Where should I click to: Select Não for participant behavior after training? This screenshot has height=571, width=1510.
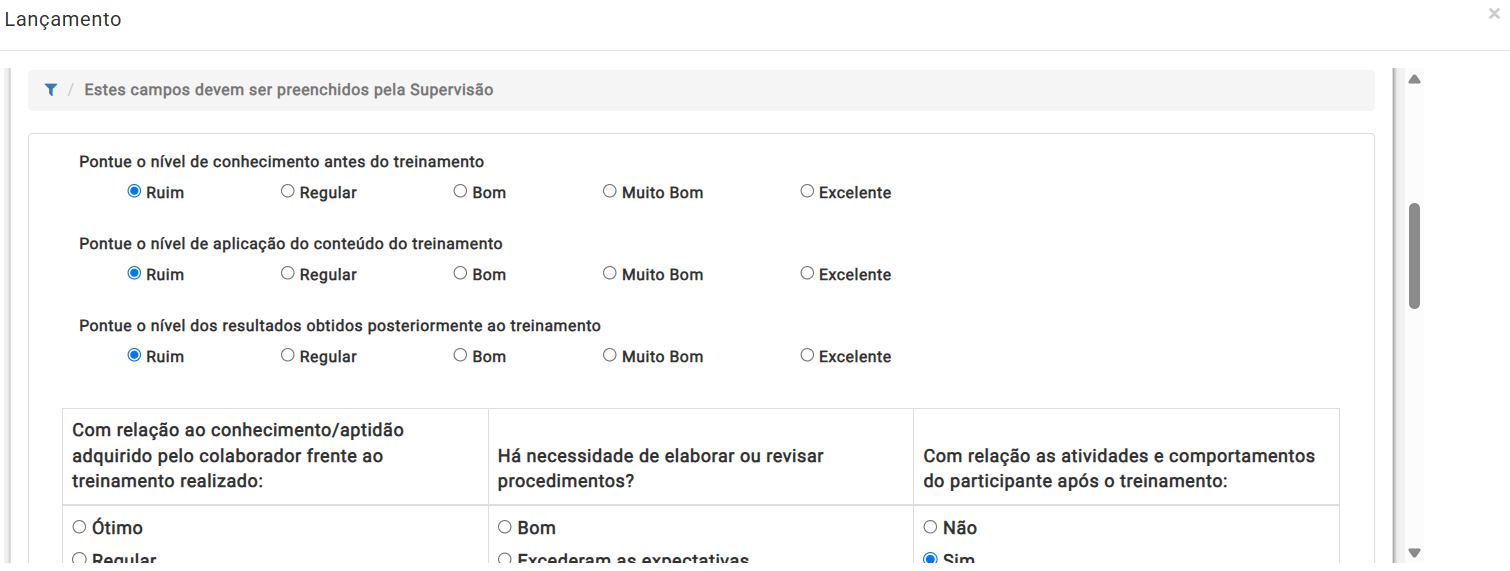(930, 527)
